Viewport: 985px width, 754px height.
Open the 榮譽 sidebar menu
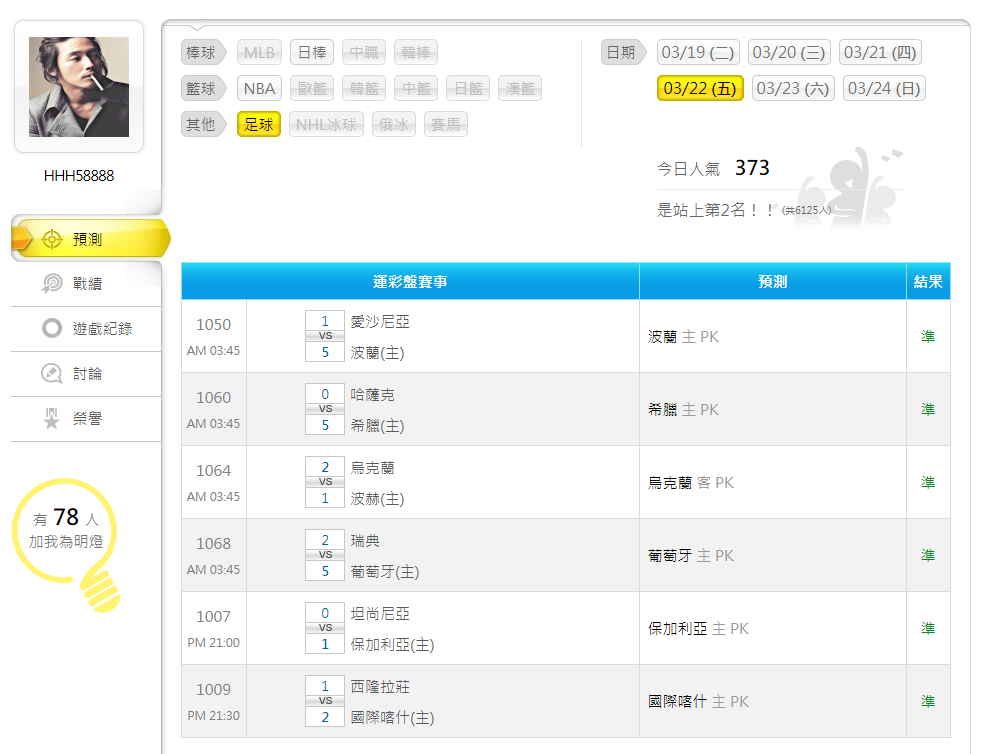click(x=87, y=418)
